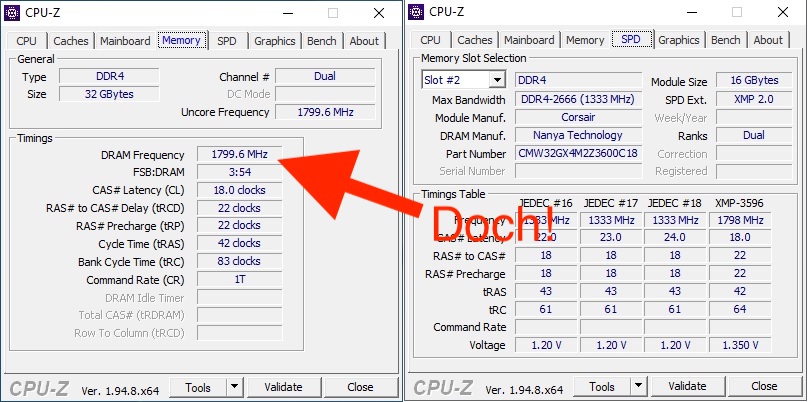Open Graphics tab in left window
This screenshot has height=402, width=808.
[275, 41]
